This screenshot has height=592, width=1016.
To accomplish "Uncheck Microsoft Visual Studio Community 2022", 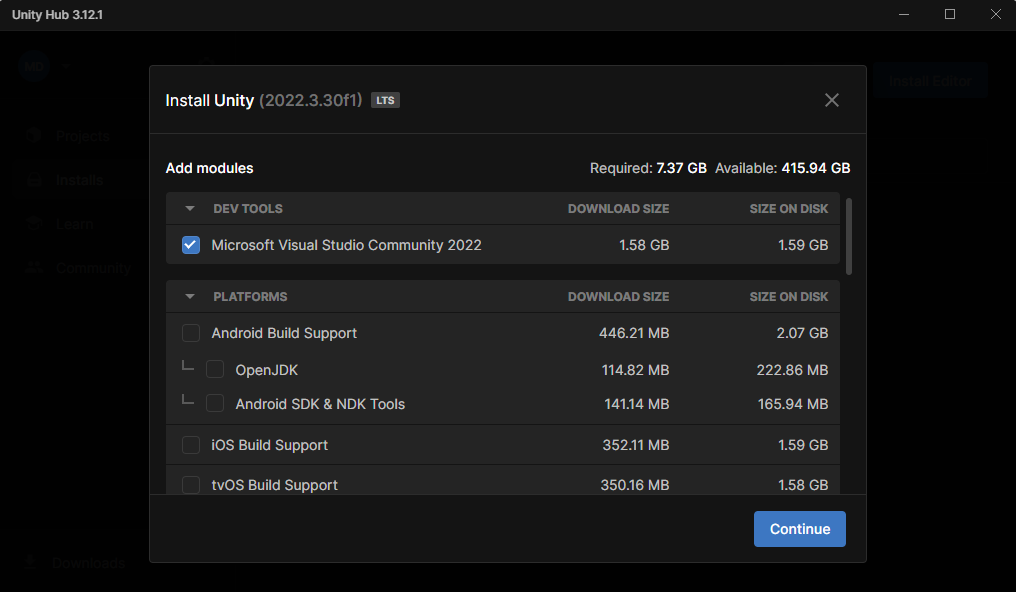I will [191, 245].
